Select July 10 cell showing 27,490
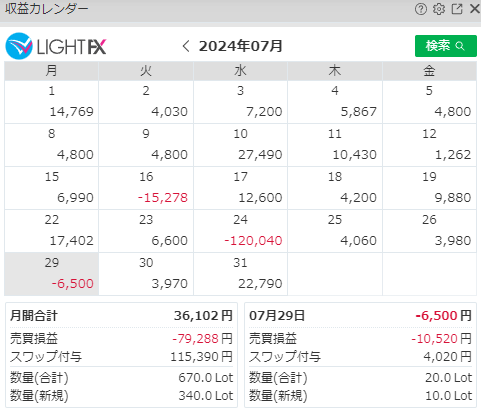Viewport: 481px width, 411px height. [240, 145]
